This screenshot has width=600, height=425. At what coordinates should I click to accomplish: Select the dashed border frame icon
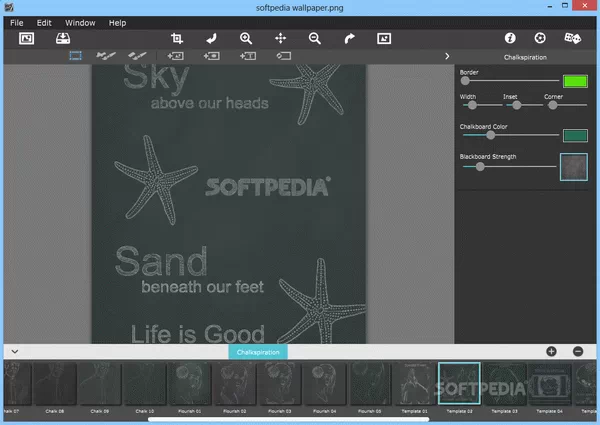75,56
